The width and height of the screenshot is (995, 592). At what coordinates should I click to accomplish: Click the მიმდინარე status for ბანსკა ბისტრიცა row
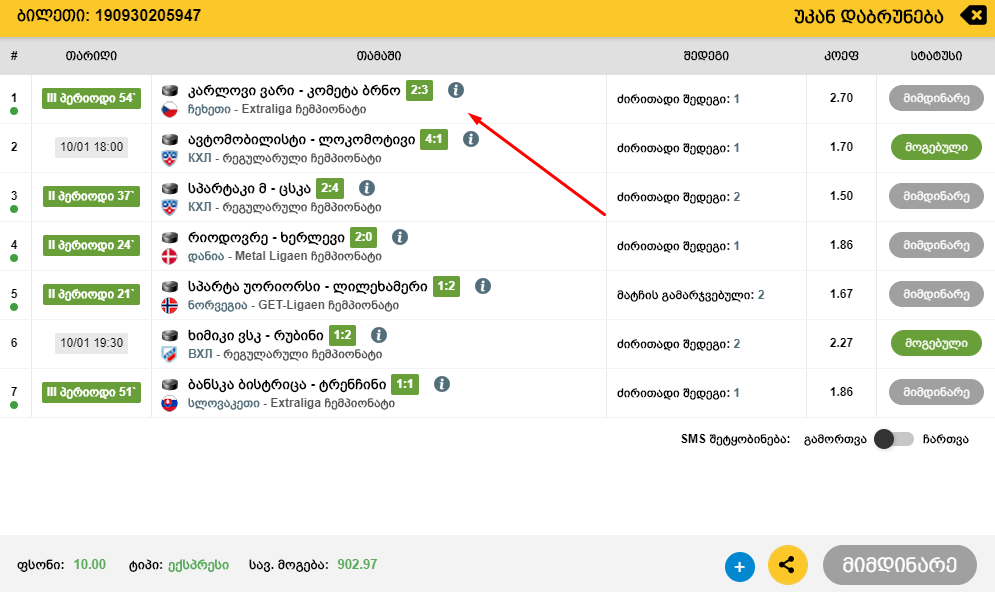tap(936, 392)
